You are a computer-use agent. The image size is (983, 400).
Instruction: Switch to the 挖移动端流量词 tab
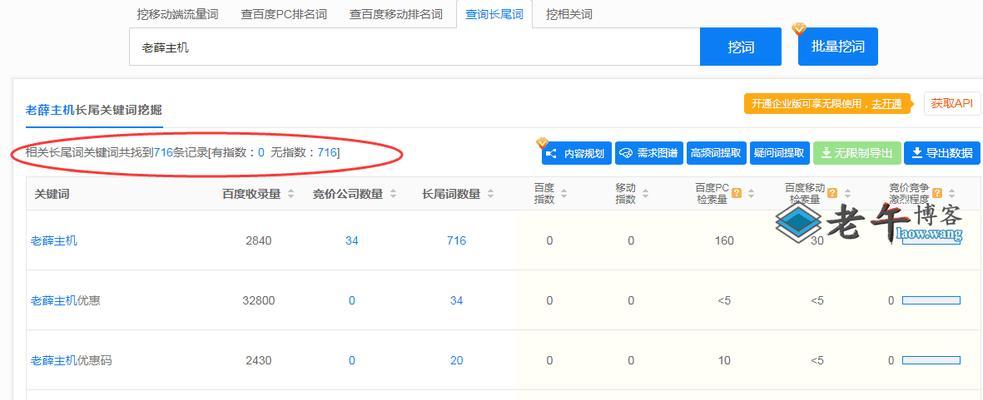tap(177, 14)
